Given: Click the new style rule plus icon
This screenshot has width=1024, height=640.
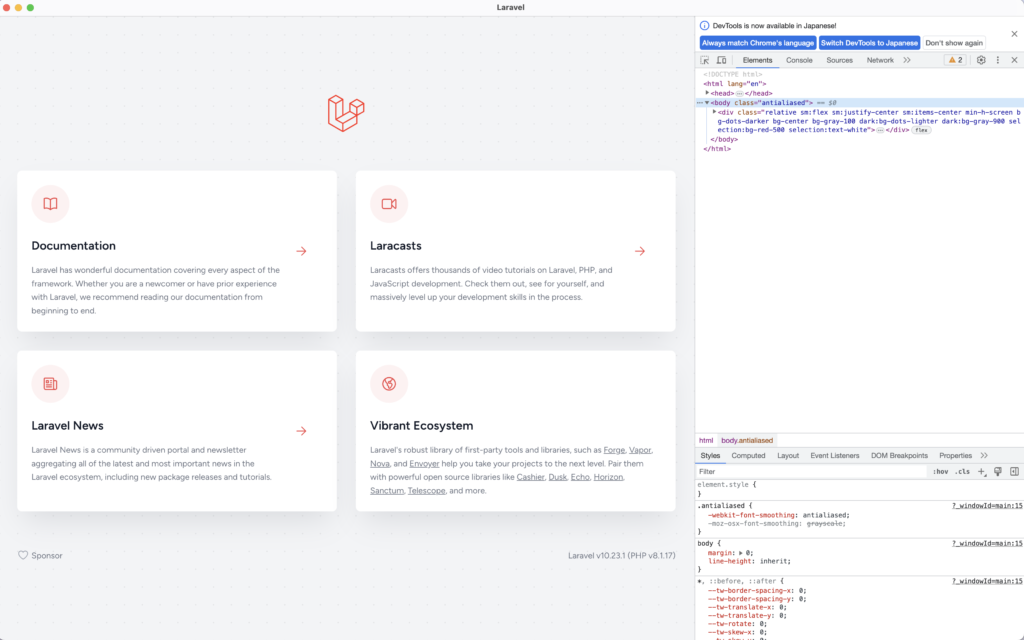Looking at the screenshot, I should point(982,471).
